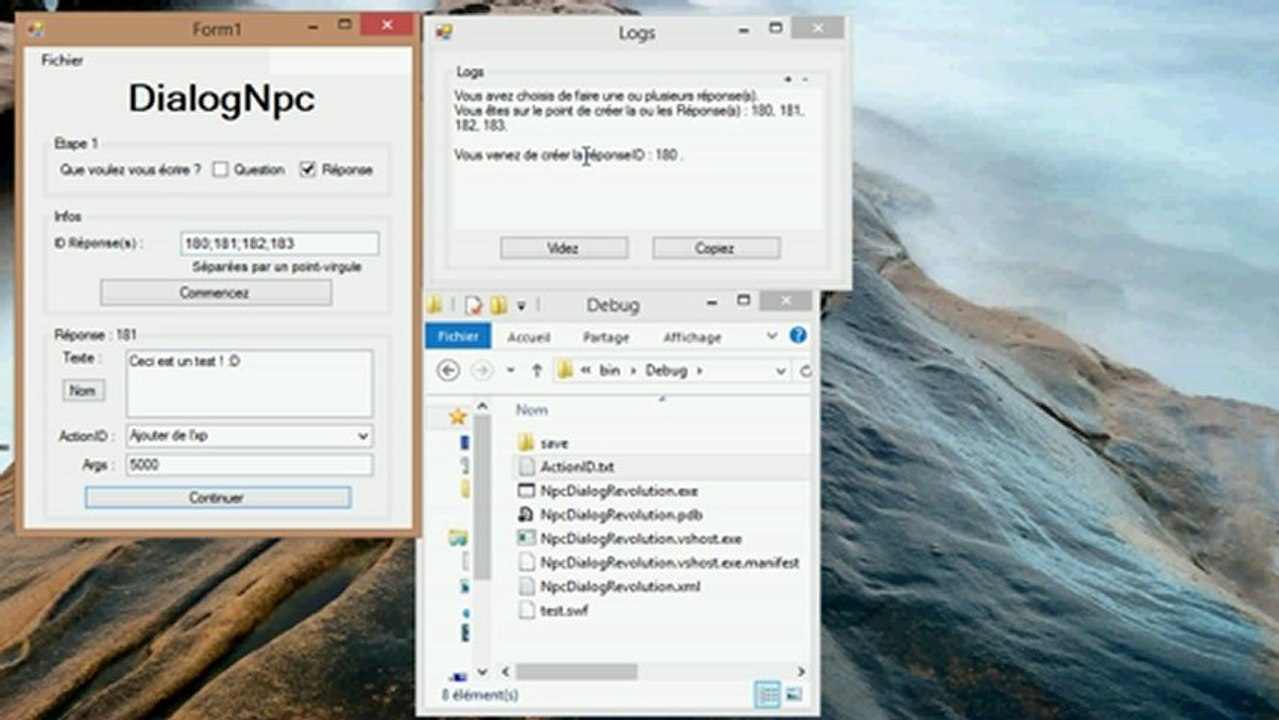Expand the explorer ribbon chevron
Viewport: 1279px width, 720px height.
772,337
